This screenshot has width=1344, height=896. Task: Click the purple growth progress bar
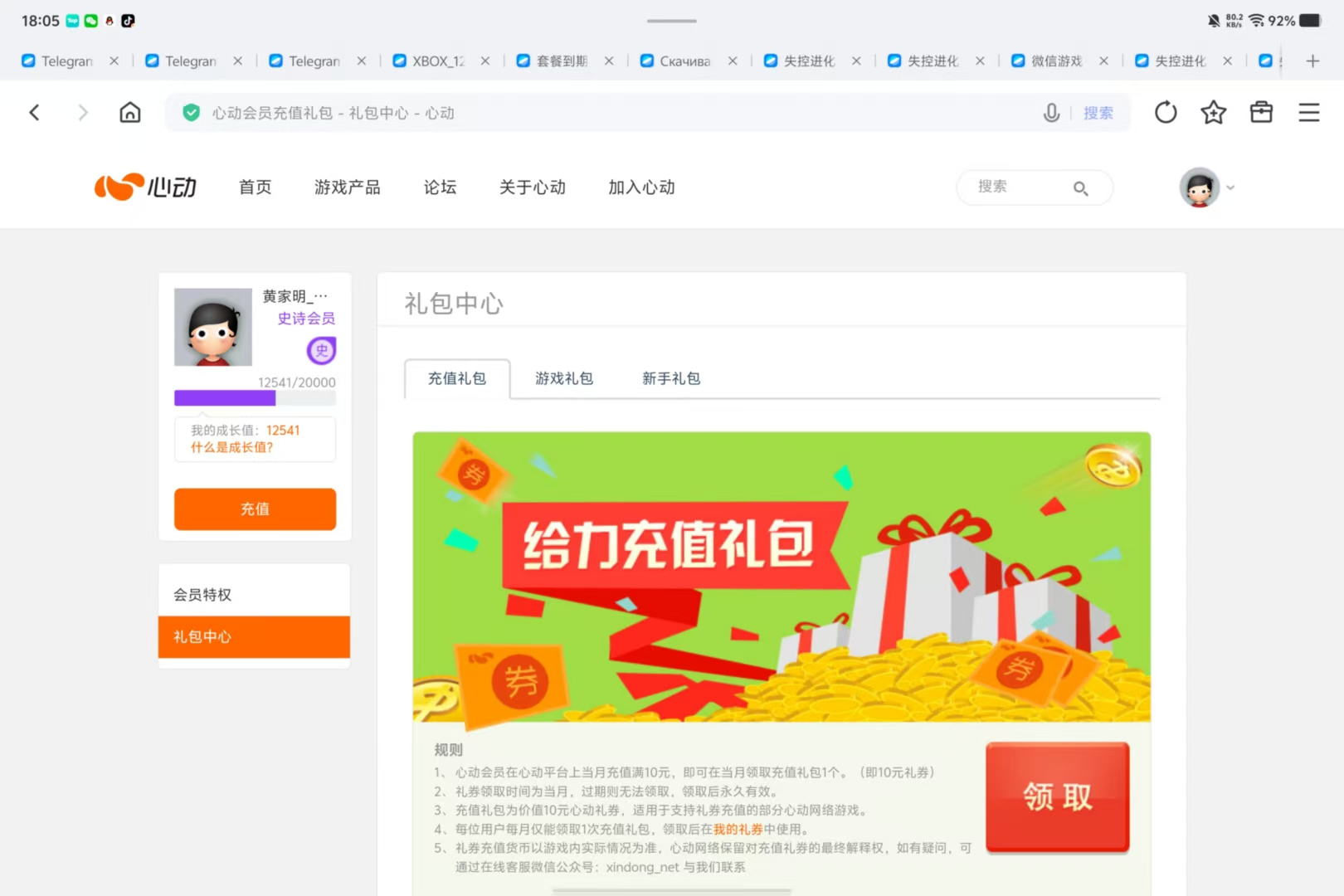pyautogui.click(x=255, y=398)
